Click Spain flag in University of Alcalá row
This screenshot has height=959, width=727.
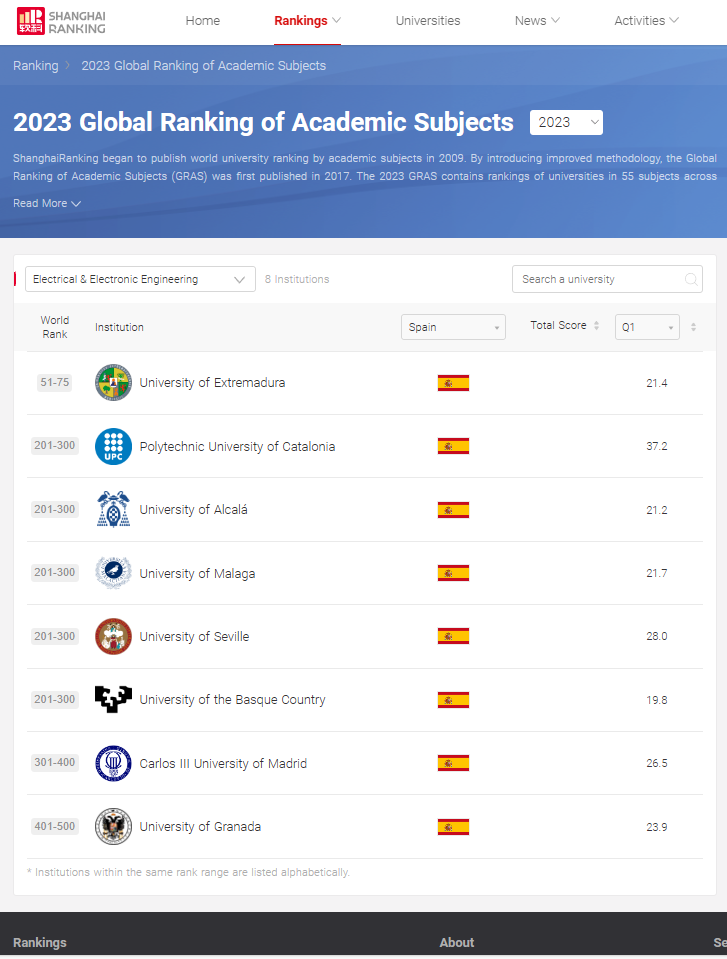(453, 510)
